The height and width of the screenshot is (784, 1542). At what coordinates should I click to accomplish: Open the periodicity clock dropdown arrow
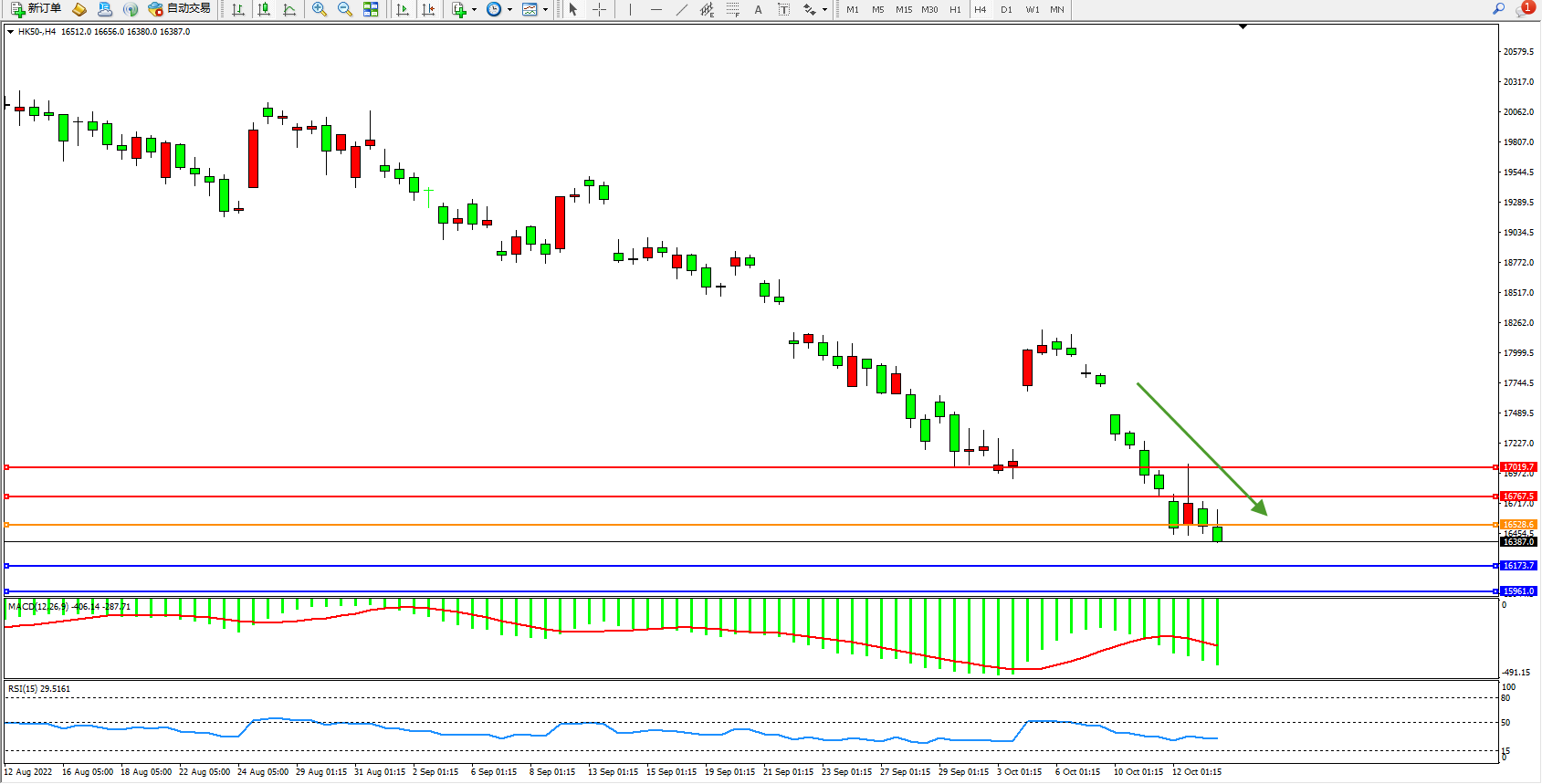click(509, 10)
